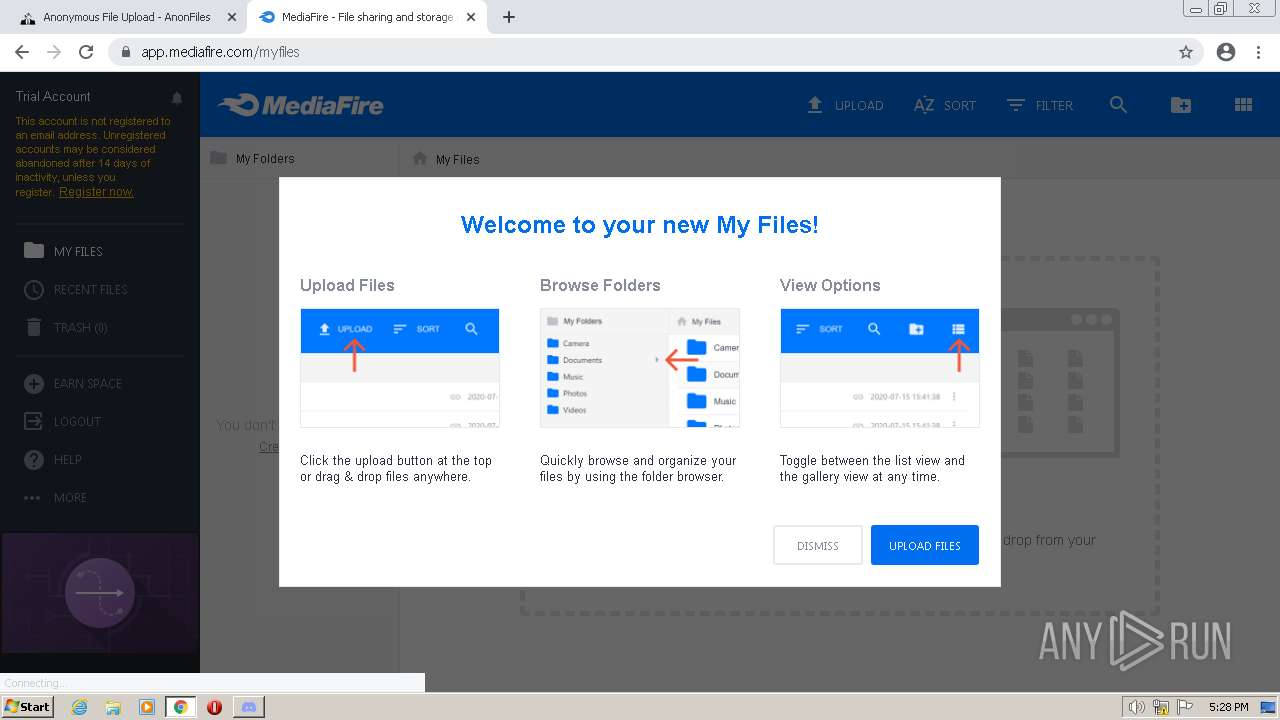Open a new browser tab

[x=509, y=17]
